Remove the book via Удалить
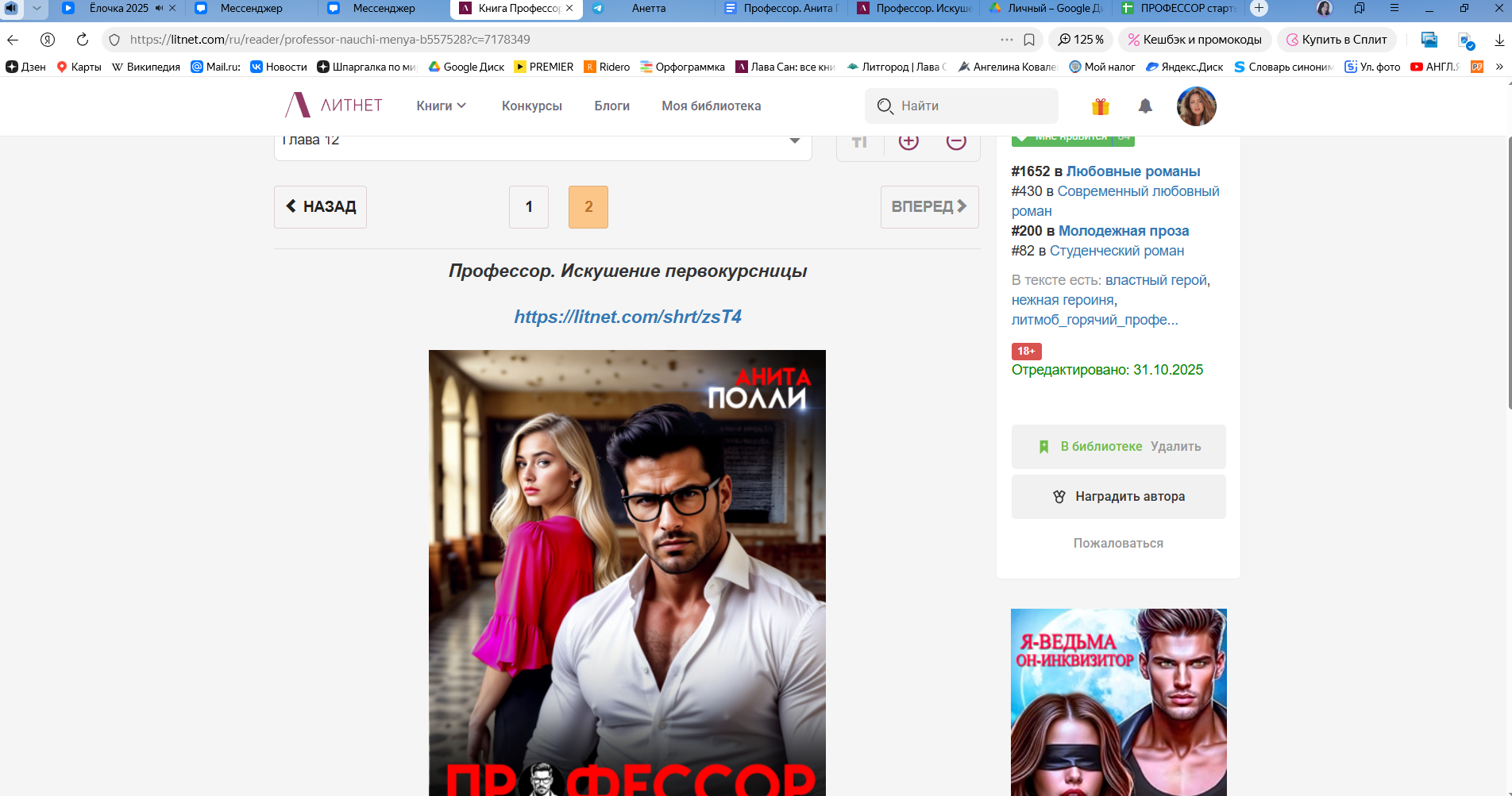Screen dimensions: 1512x796 1176,447
